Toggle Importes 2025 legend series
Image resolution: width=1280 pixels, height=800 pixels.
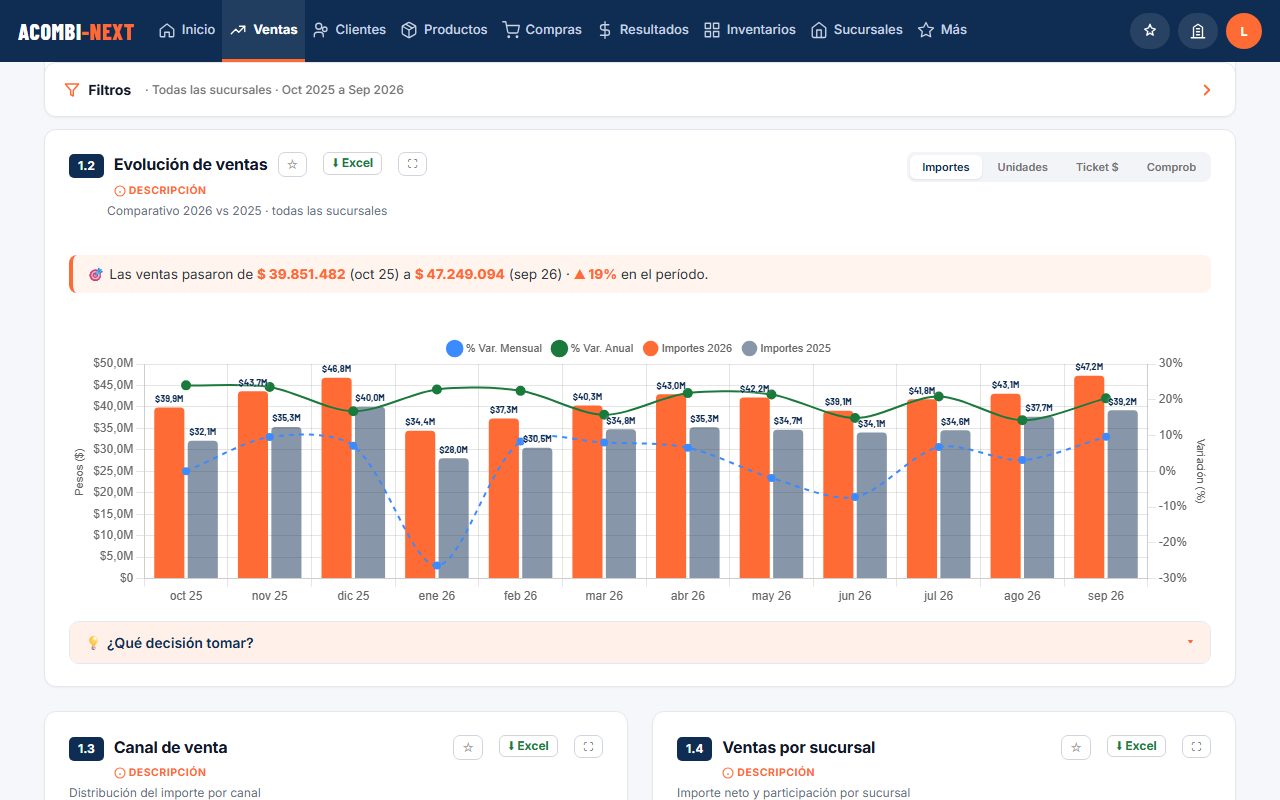(786, 348)
